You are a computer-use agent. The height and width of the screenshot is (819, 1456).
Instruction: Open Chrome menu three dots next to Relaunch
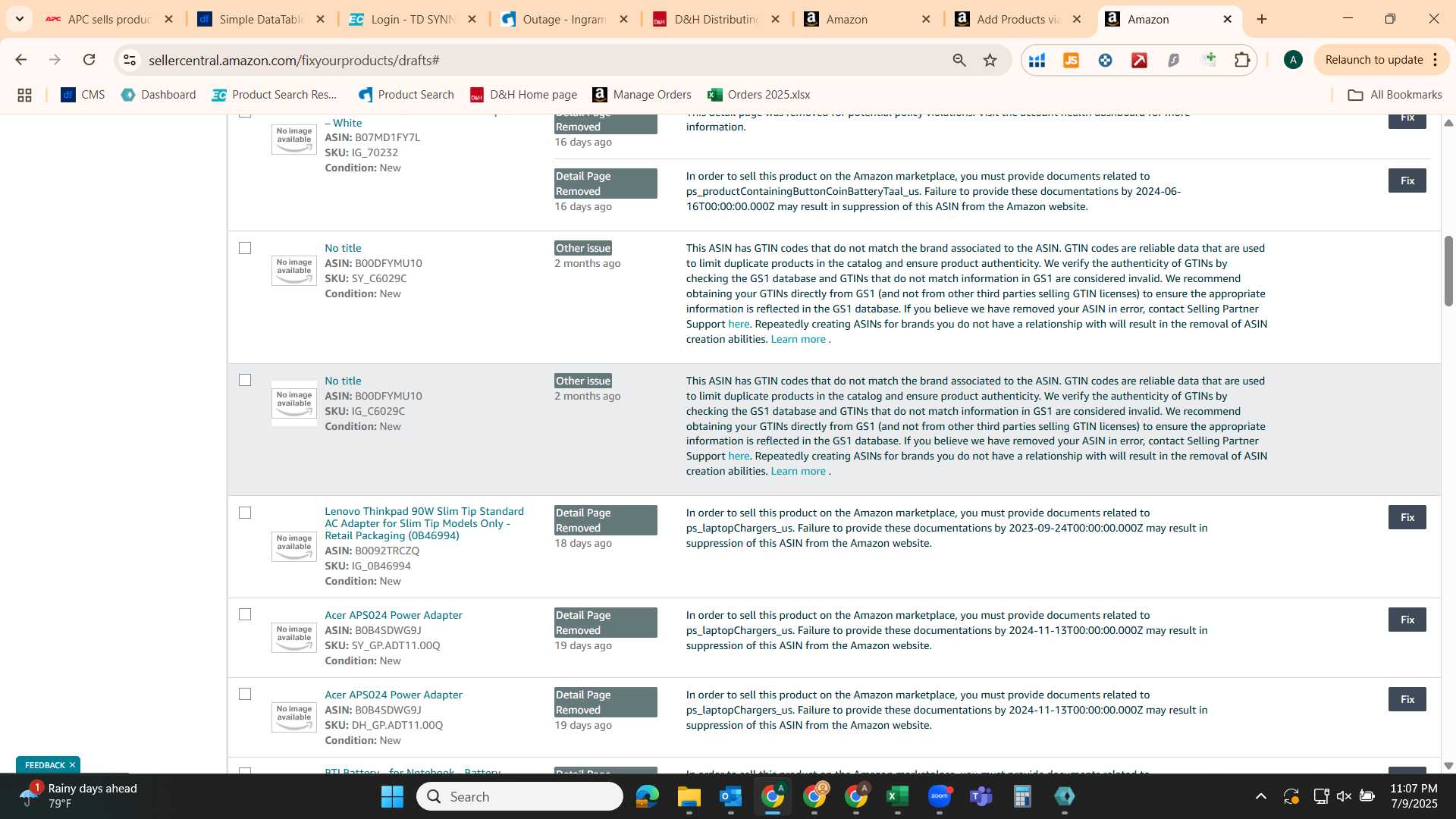(1436, 60)
